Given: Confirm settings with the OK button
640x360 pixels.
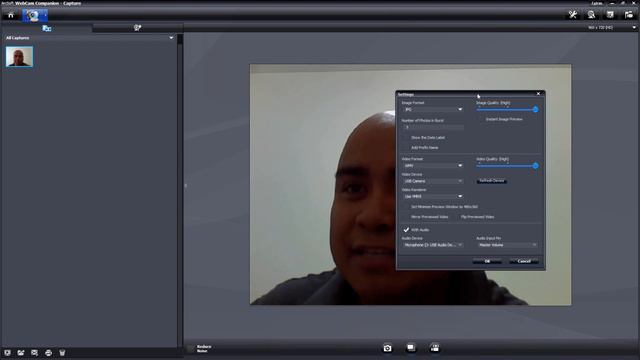Looking at the screenshot, I should 487,261.
